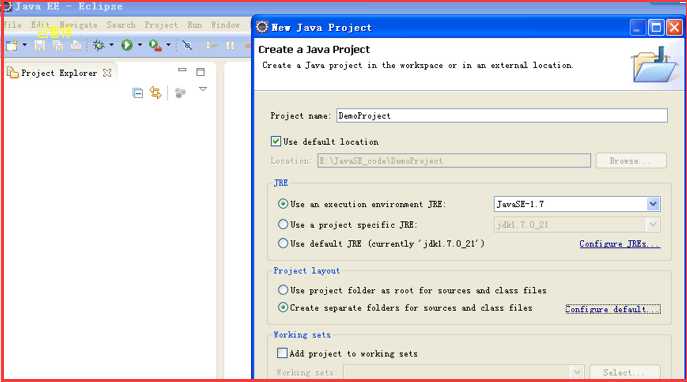This screenshot has height=382, width=687.
Task: Open the Debug button dropdown arrow
Action: coord(111,45)
